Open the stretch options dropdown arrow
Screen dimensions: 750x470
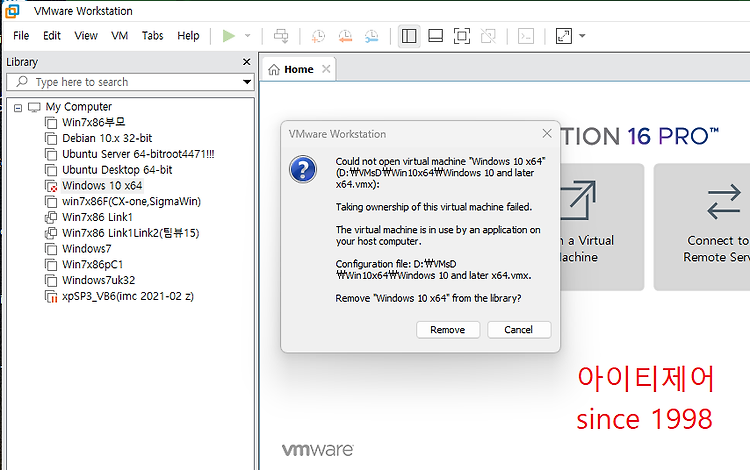pos(582,36)
